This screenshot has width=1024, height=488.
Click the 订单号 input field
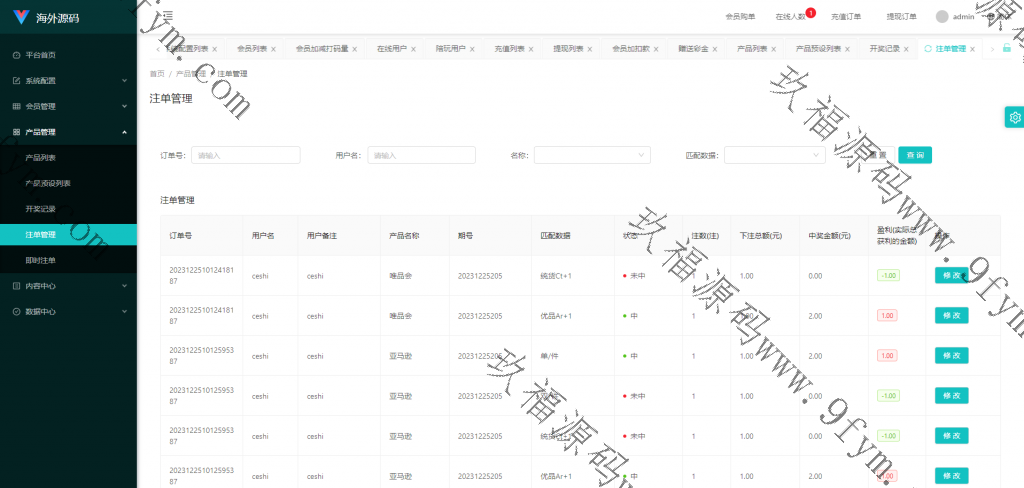click(x=245, y=155)
